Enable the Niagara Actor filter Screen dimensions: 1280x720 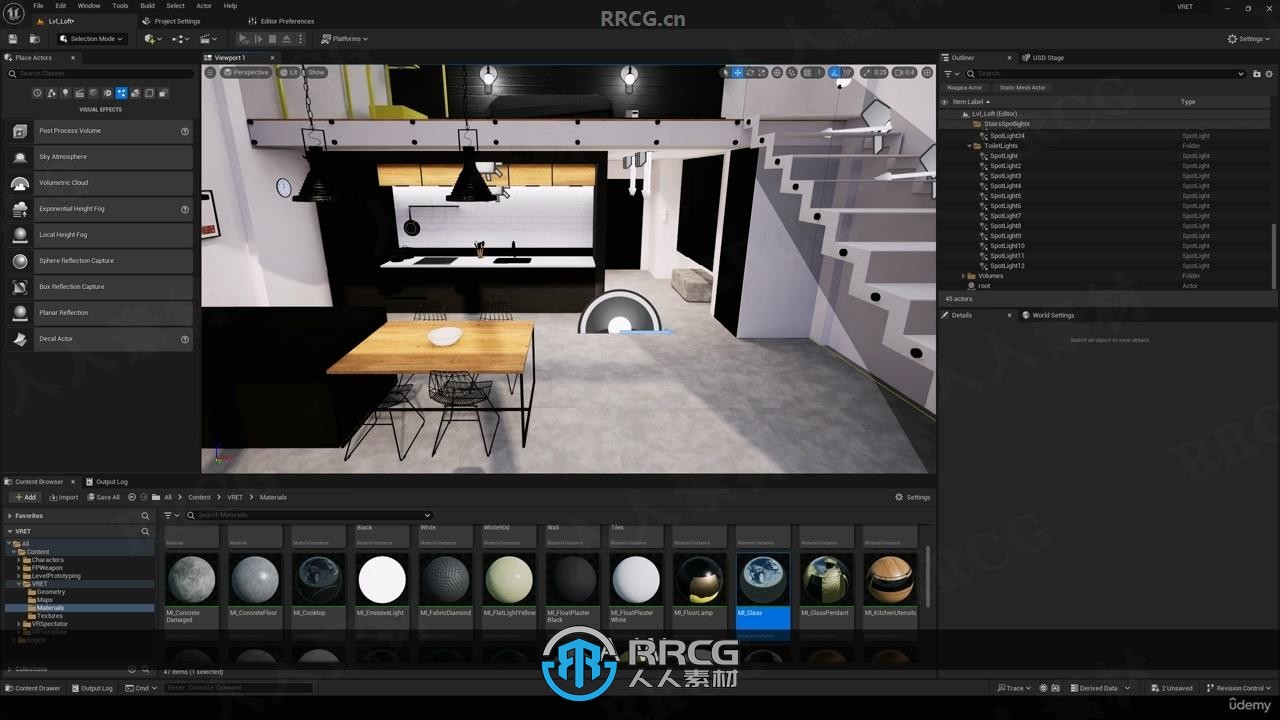click(x=964, y=88)
